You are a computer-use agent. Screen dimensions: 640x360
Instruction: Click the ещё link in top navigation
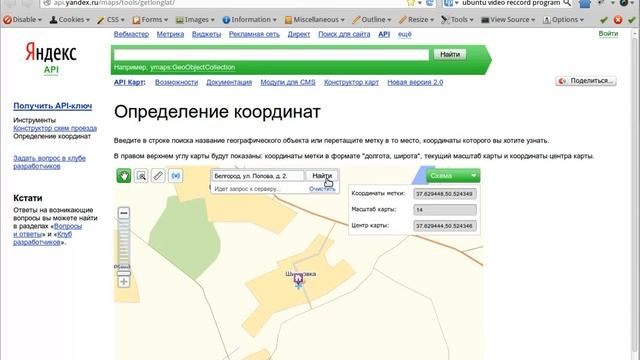tap(405, 34)
